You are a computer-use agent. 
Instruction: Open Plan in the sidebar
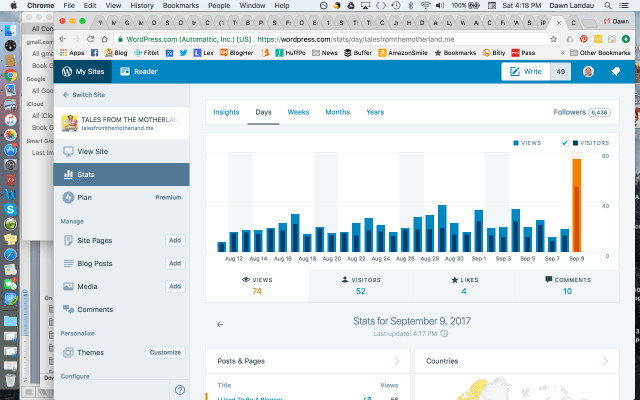coord(122,198)
